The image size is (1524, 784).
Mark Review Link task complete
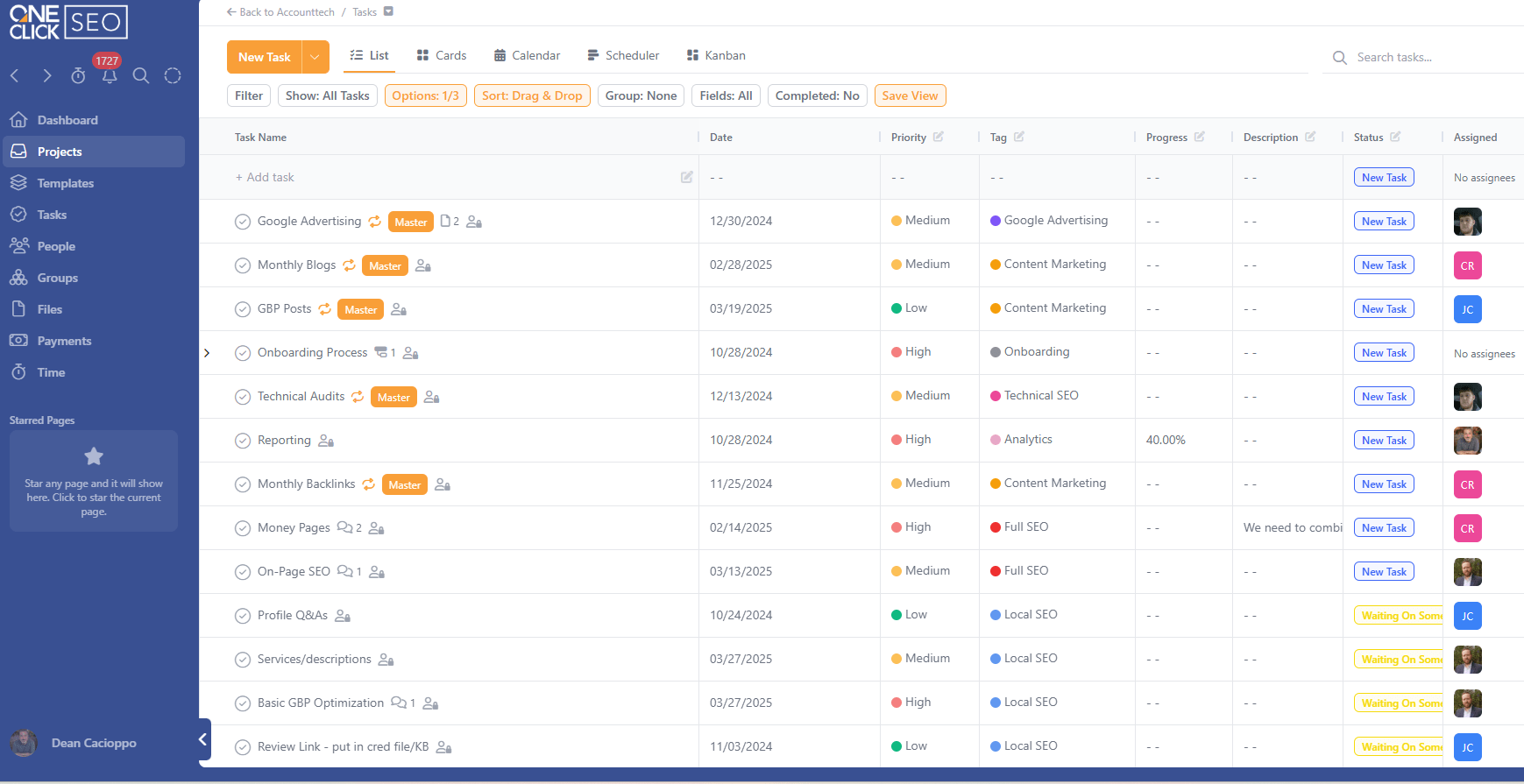(243, 747)
